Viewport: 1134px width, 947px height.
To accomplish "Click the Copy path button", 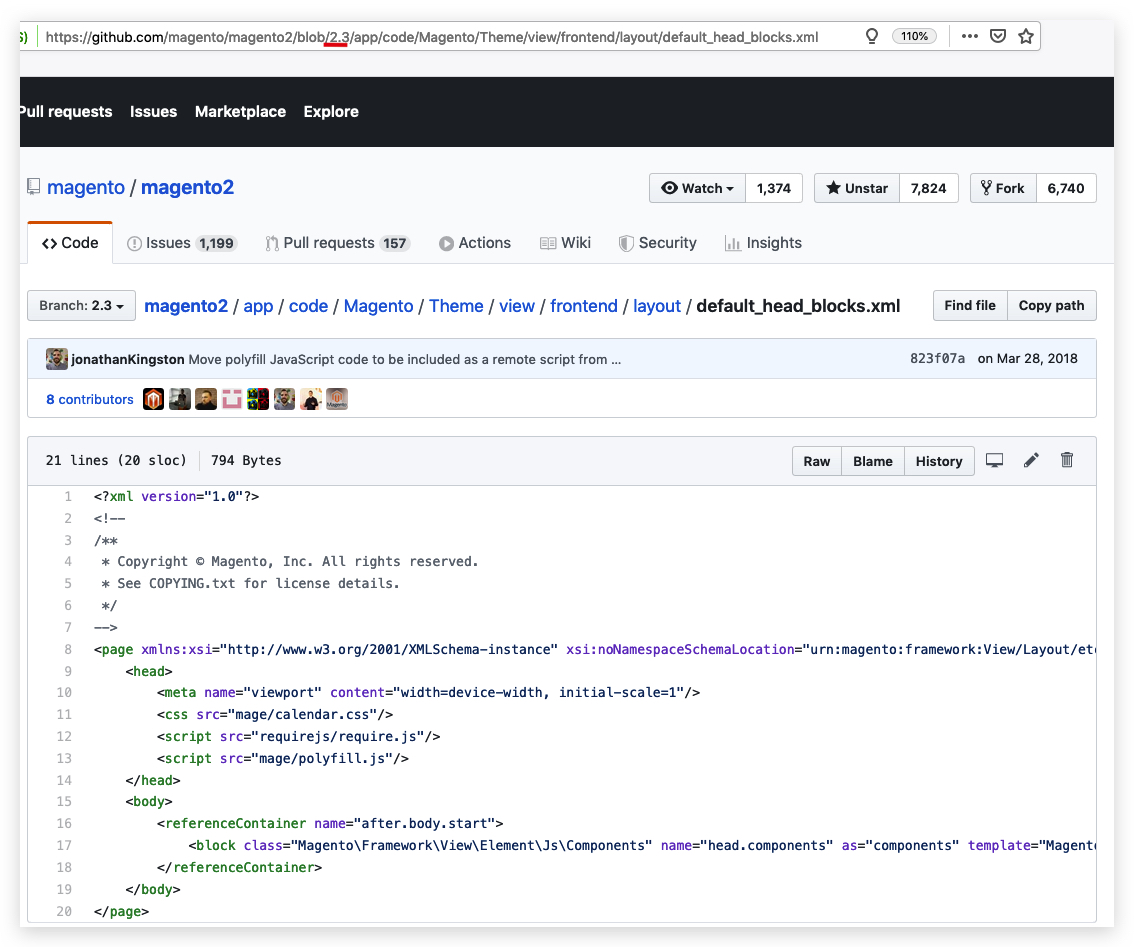I will tap(1052, 305).
